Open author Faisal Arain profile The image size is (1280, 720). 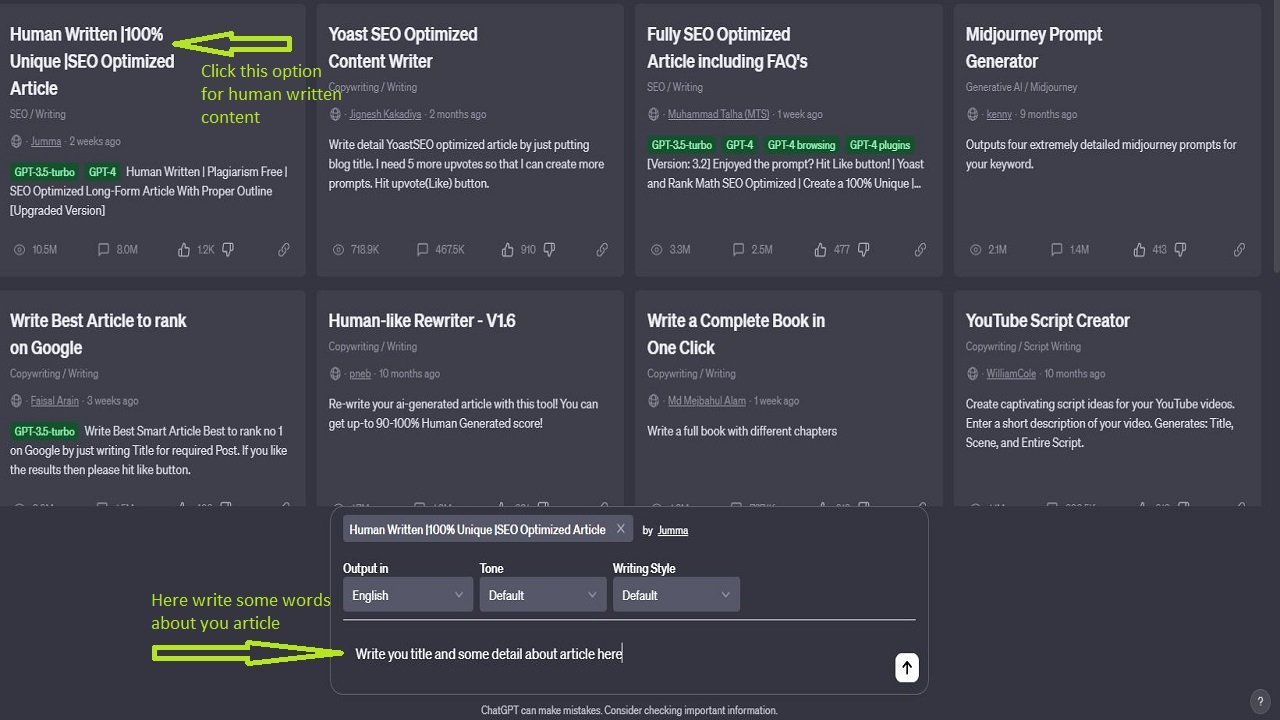55,401
